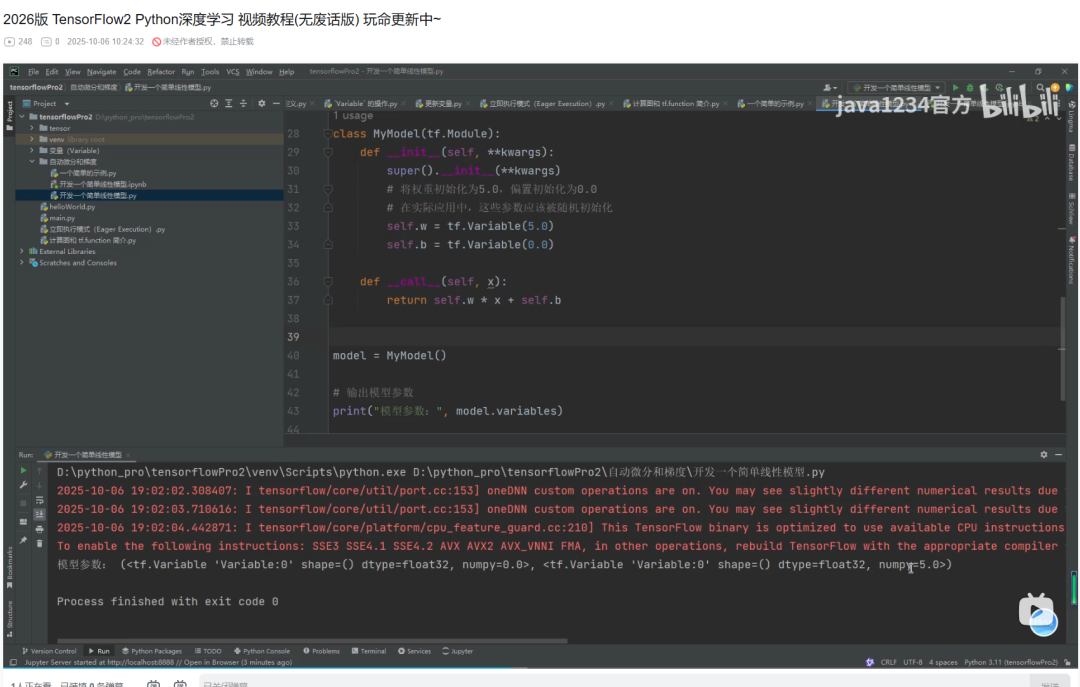
Task: Click fold marker at class MyModel line
Action: pyautogui.click(x=328, y=134)
